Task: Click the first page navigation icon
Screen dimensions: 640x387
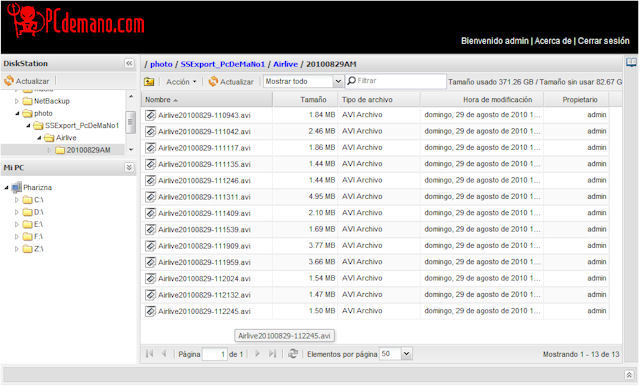Action: point(149,354)
